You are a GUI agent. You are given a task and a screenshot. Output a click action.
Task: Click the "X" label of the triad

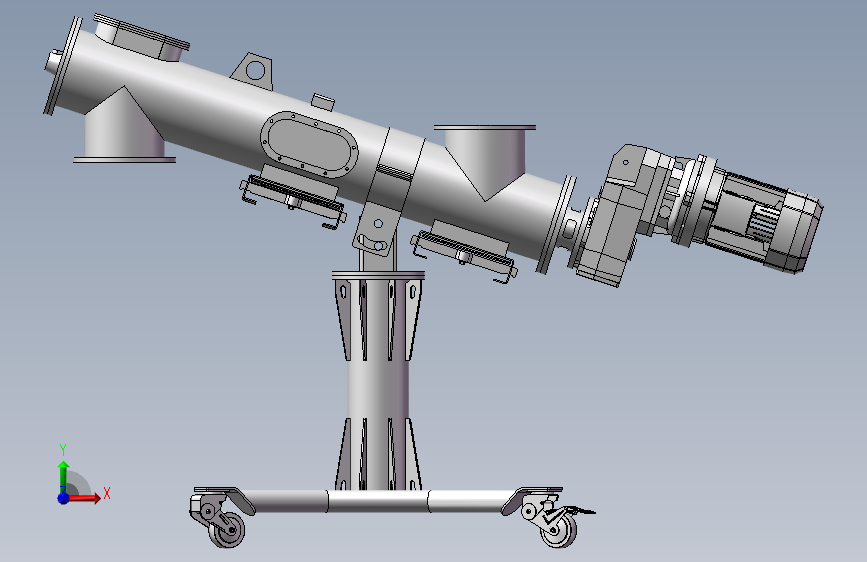[107, 493]
